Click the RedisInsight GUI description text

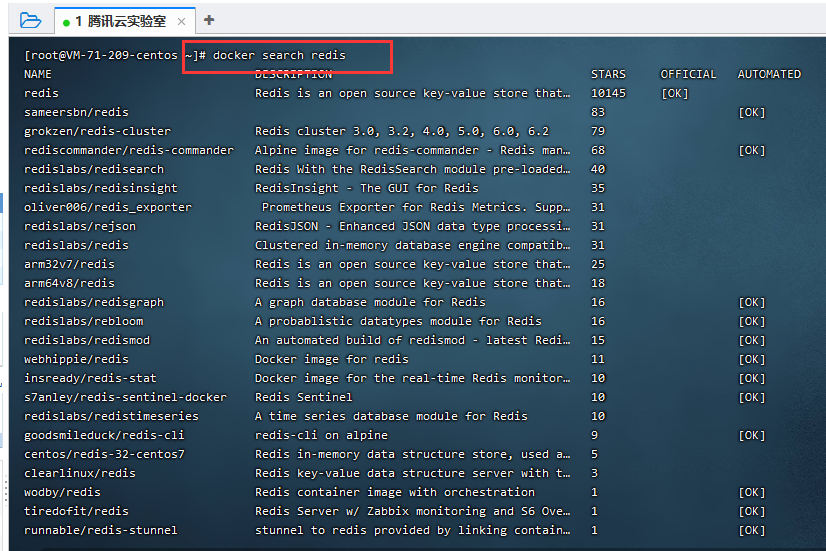coord(367,188)
